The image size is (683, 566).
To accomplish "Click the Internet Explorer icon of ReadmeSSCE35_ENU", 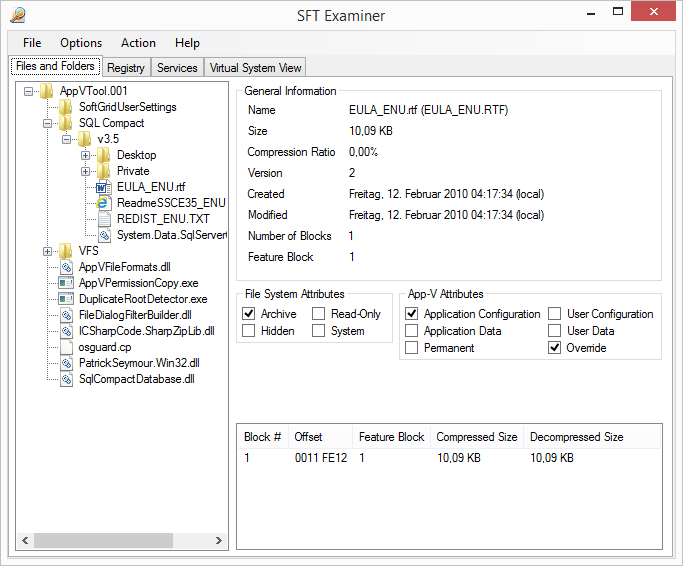I will (x=104, y=203).
